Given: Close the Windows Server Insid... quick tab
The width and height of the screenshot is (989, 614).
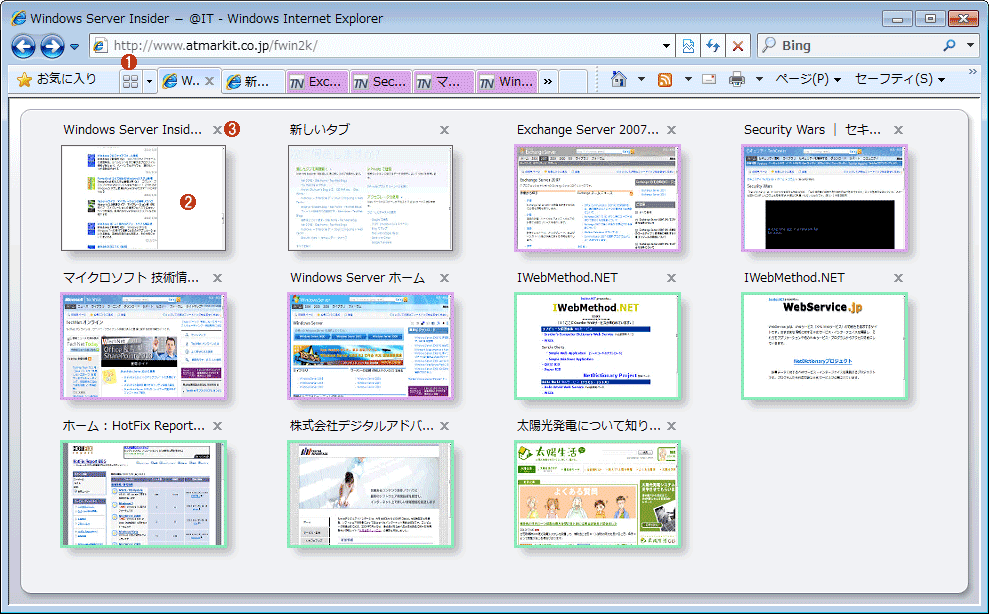Looking at the screenshot, I should pos(217,130).
